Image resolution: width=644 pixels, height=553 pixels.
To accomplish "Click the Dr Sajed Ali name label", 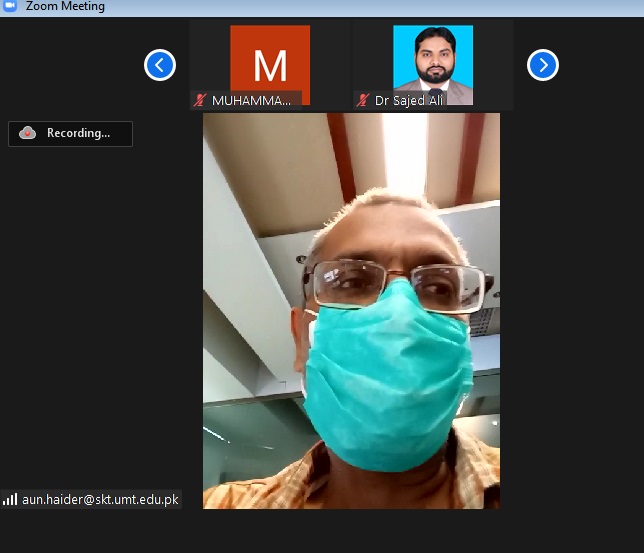I will (410, 100).
